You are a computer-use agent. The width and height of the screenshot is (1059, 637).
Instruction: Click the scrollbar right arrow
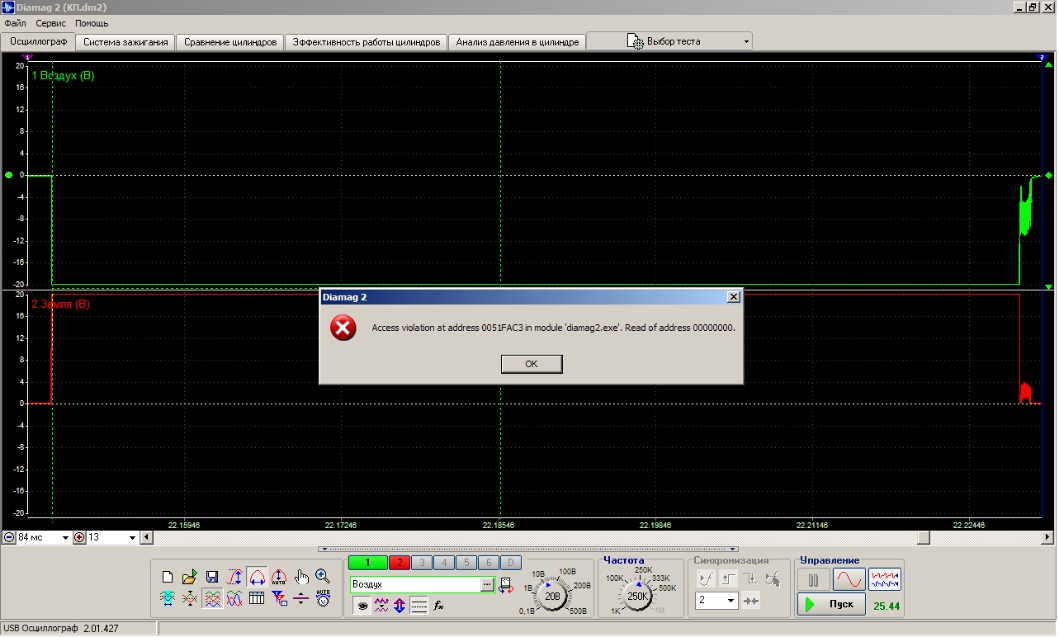(1047, 538)
